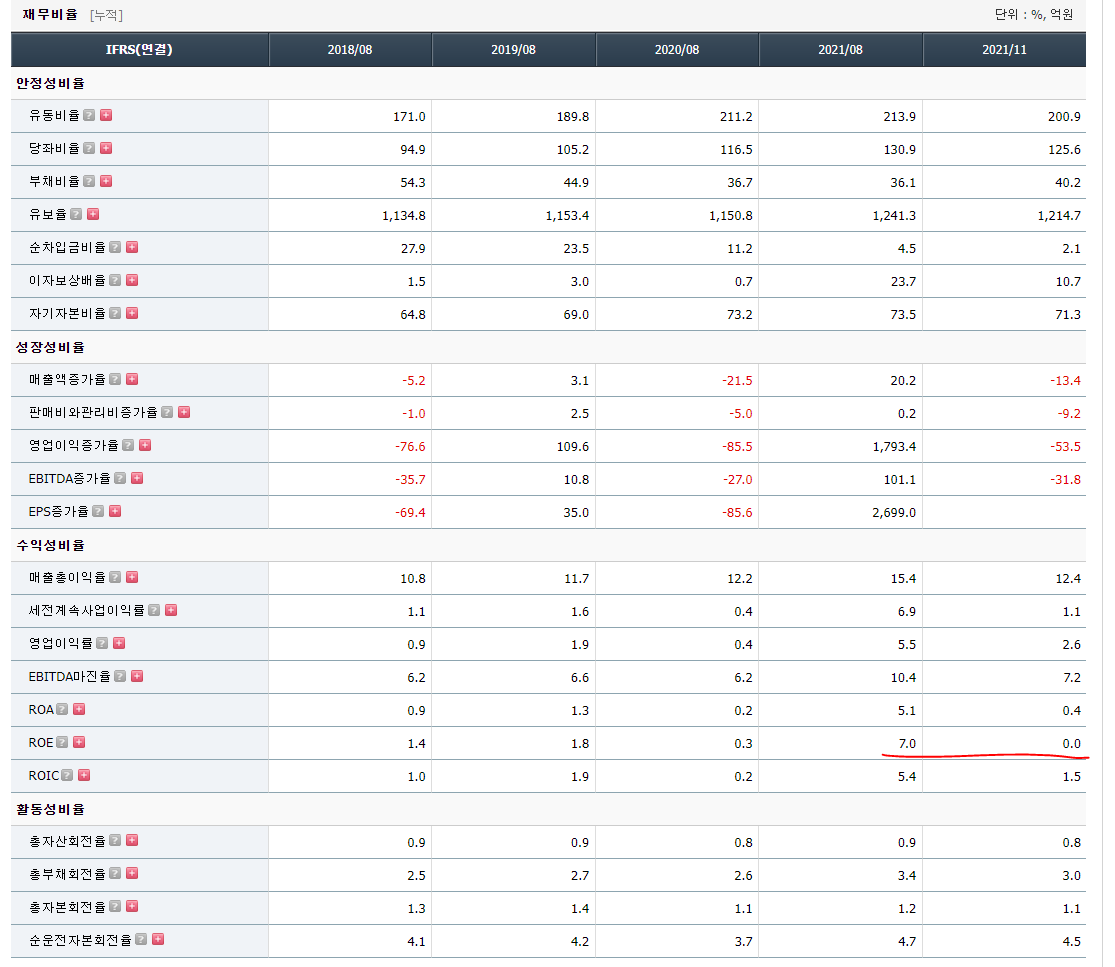Click the 2020/08 column header
The width and height of the screenshot is (1115, 967).
coord(677,50)
